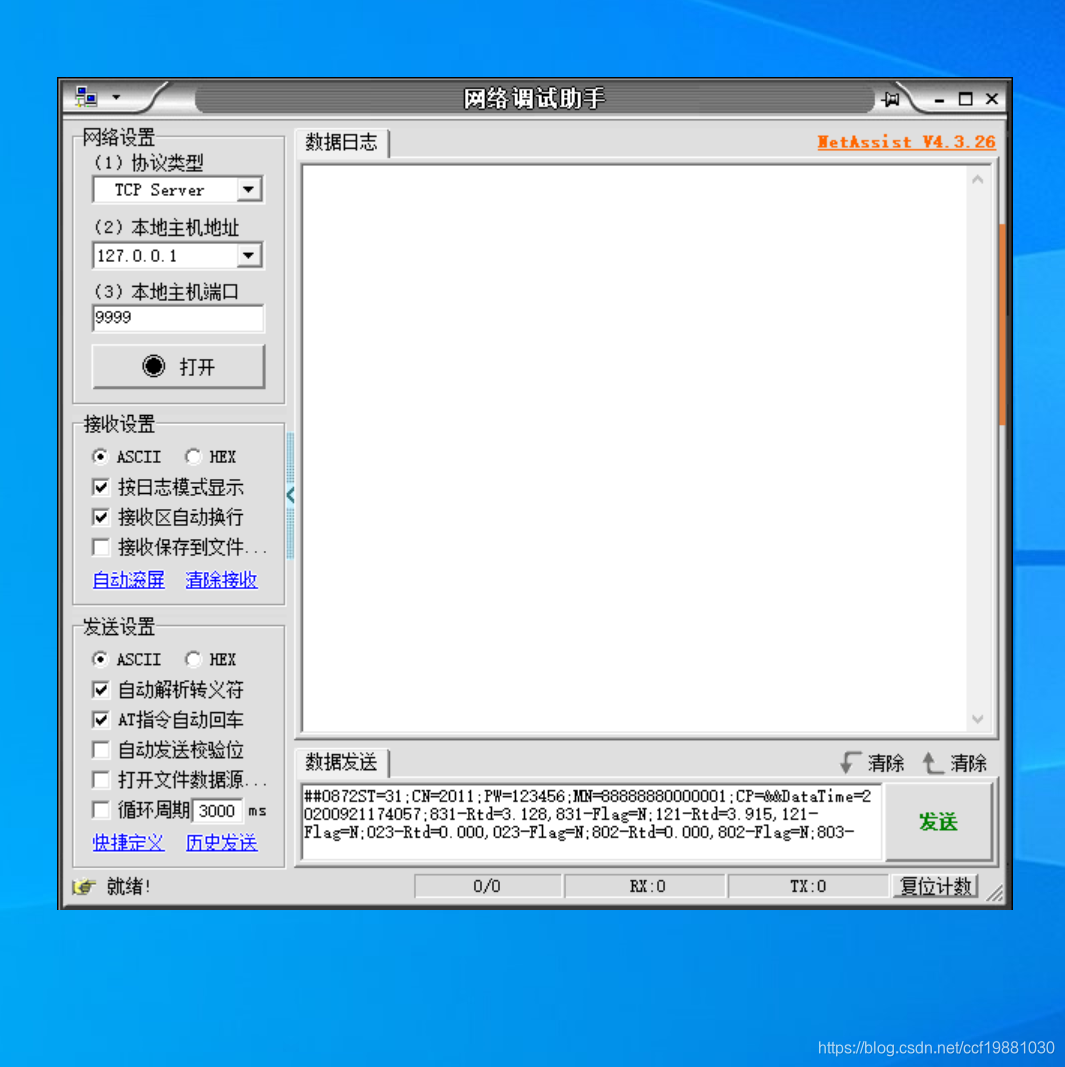Click the log area scroll down arrow

click(x=978, y=719)
